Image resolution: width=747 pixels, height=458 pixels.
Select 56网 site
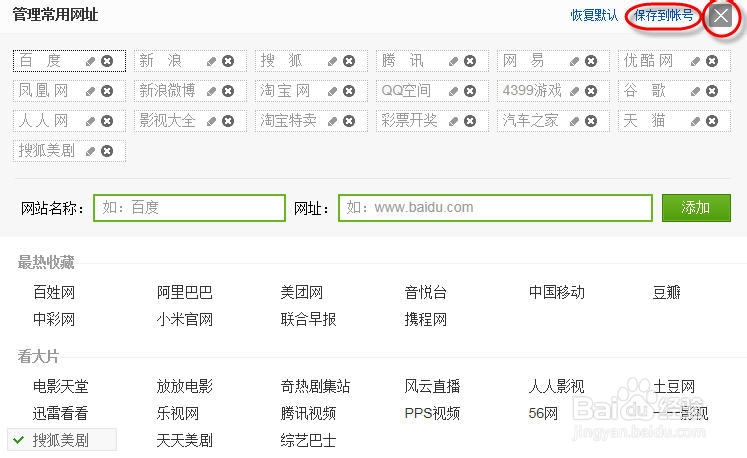pos(543,413)
